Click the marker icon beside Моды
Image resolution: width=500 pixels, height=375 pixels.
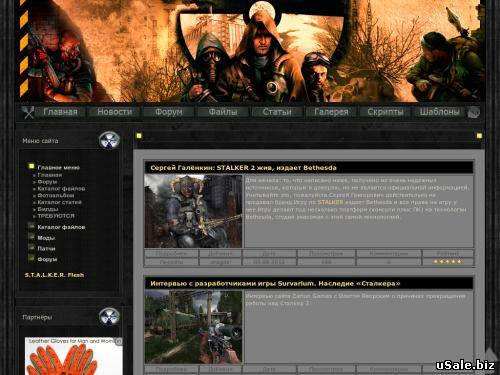31,237
